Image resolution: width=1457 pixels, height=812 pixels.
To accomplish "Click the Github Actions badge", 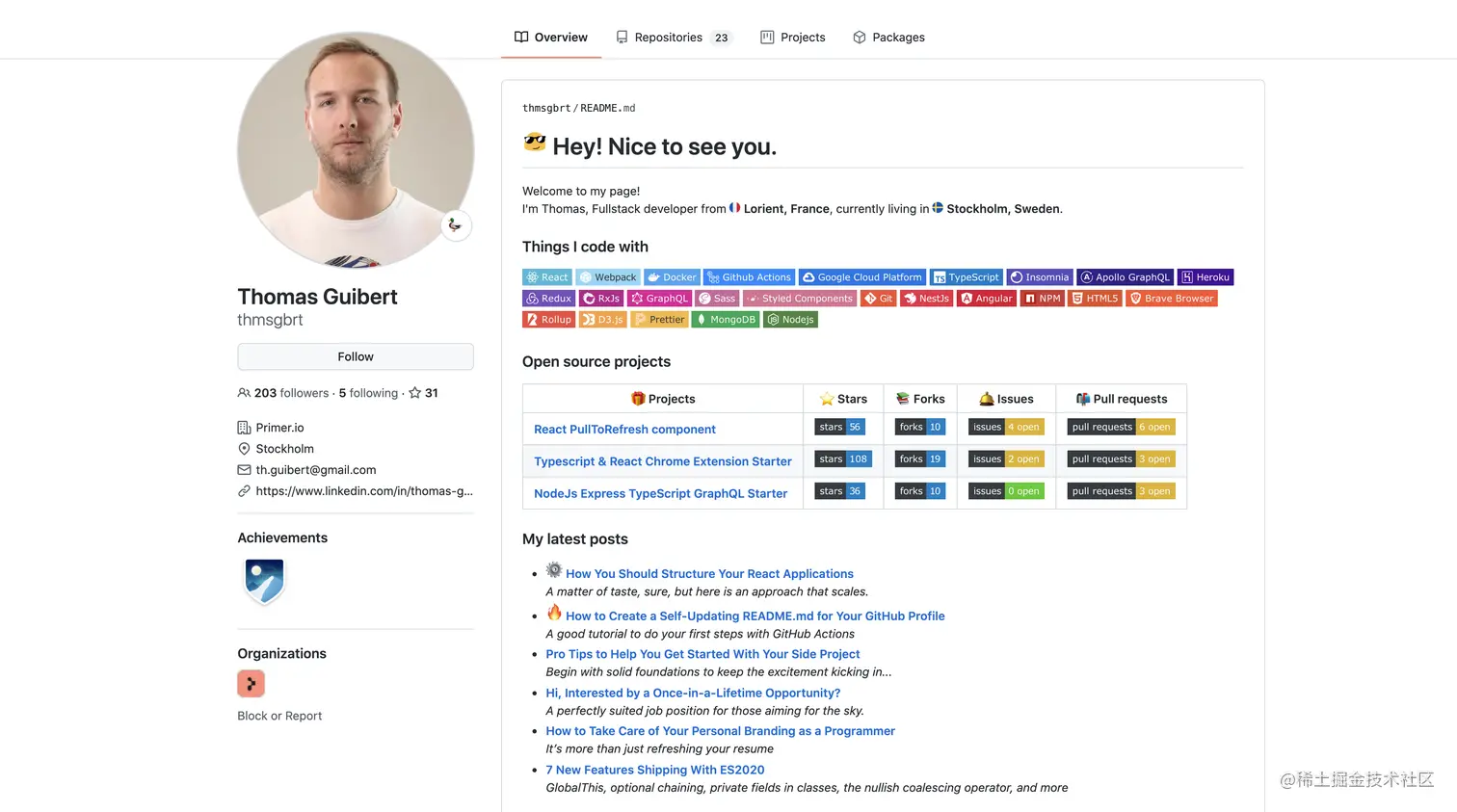I will (749, 277).
